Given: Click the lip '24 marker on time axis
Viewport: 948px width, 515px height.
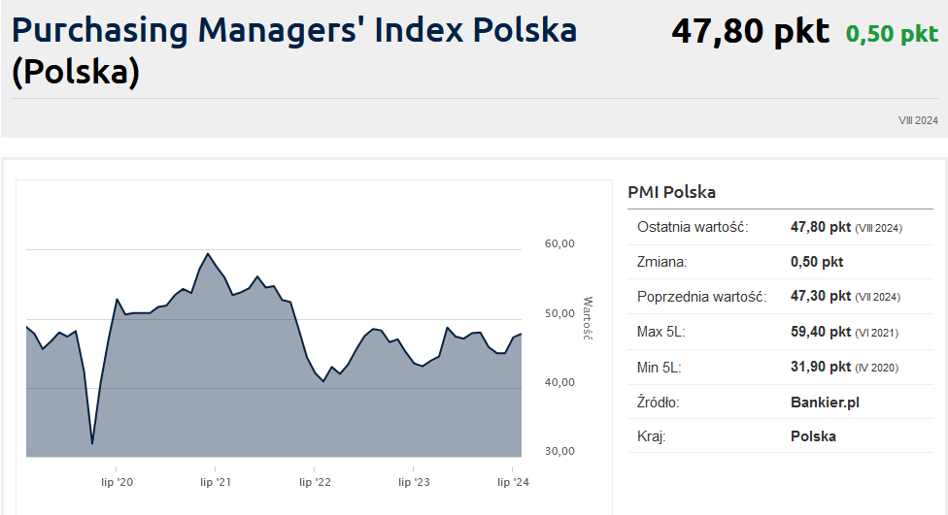Looking at the screenshot, I should click(513, 483).
